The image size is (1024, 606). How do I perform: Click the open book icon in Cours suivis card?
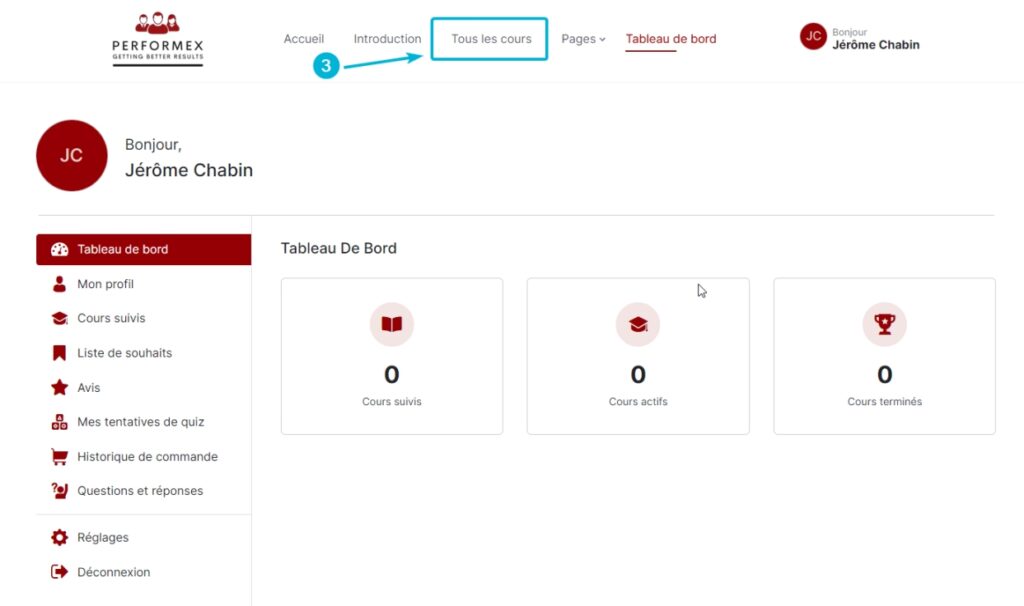[x=392, y=324]
